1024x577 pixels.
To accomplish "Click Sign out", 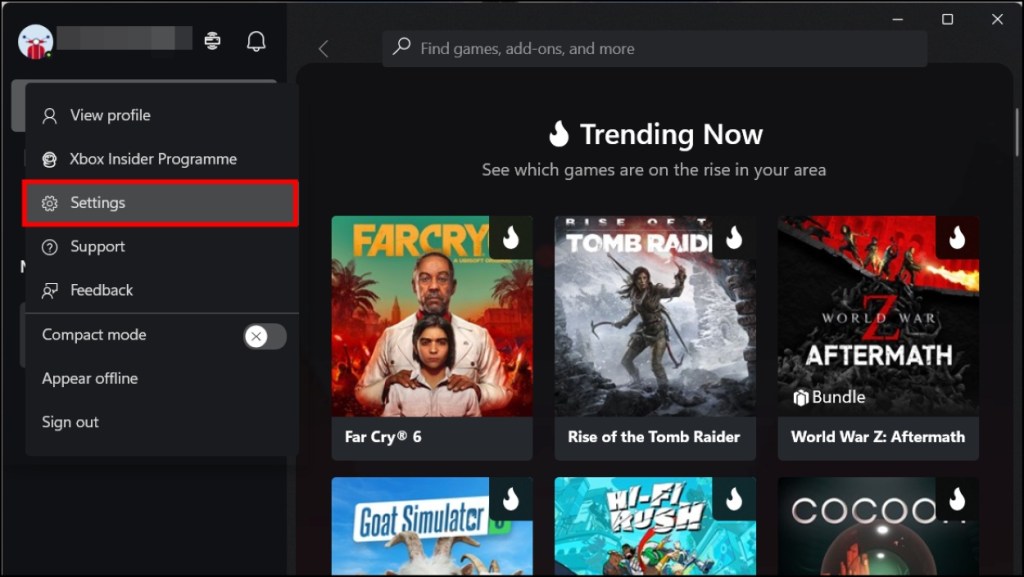I will coord(71,422).
